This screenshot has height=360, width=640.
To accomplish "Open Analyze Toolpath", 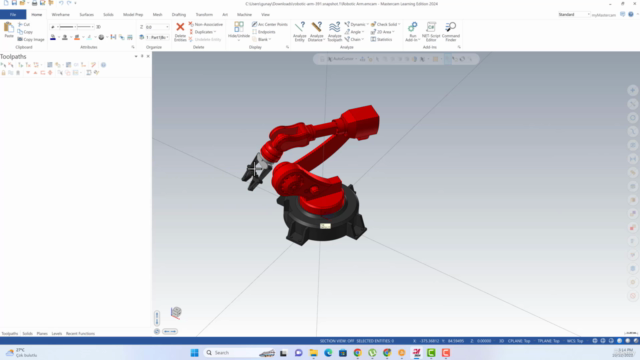I will (x=334, y=31).
